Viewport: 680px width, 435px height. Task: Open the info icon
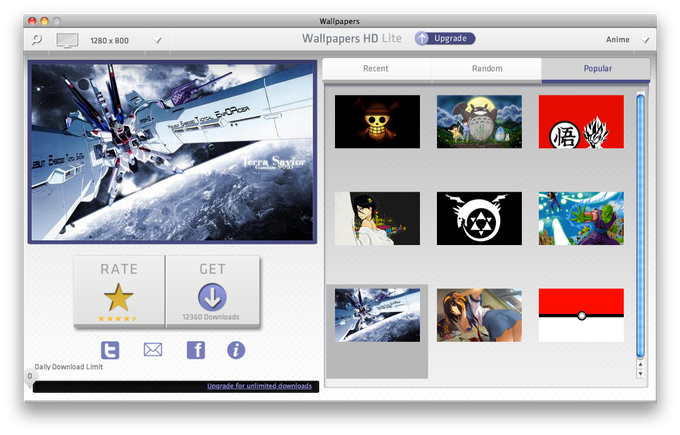coord(236,350)
